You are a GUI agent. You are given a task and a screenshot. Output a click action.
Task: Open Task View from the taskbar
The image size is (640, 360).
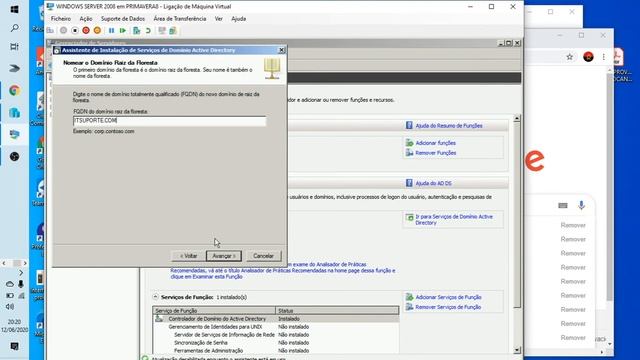[14, 47]
